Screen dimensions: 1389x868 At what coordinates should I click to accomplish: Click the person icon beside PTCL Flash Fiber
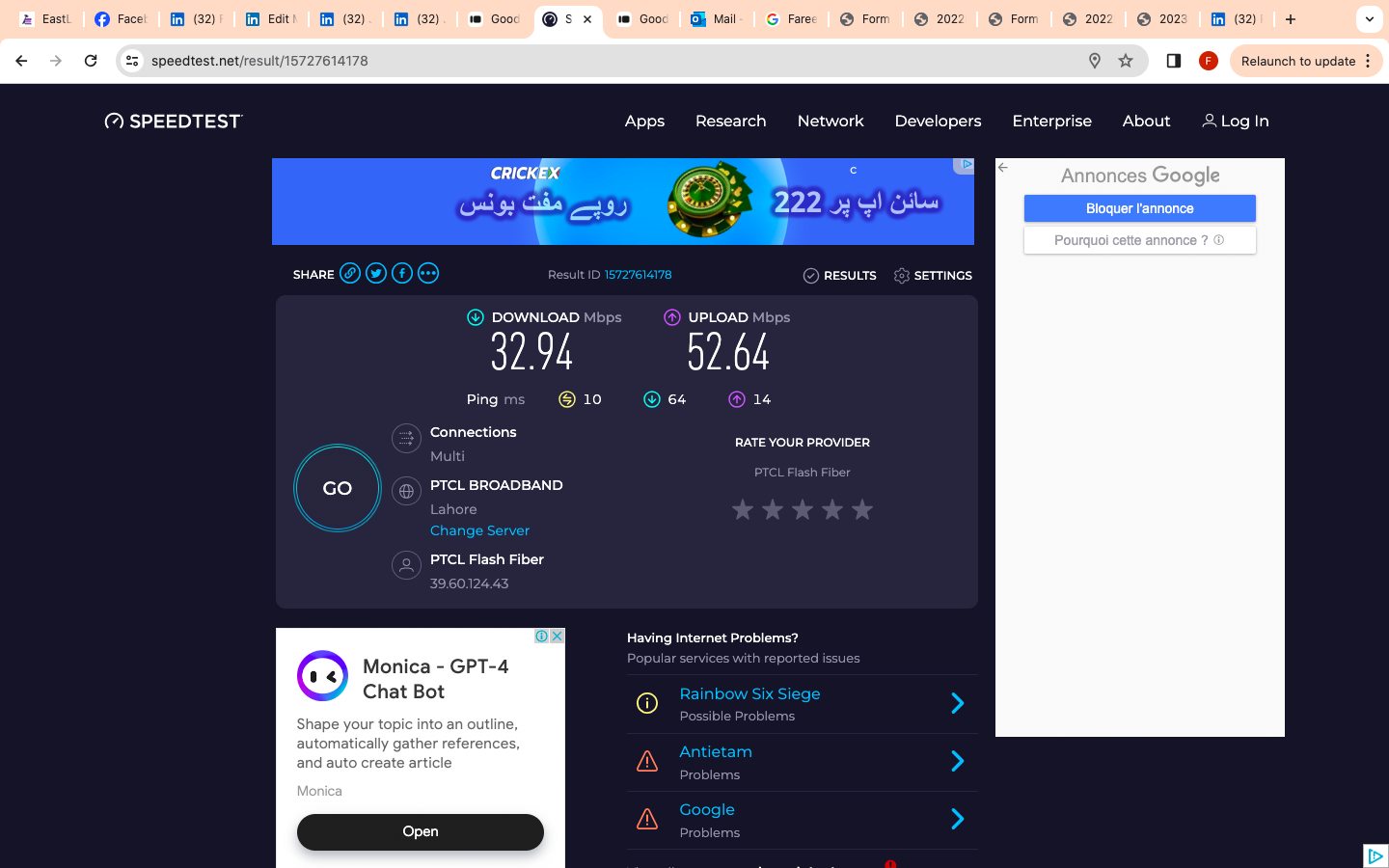(406, 565)
